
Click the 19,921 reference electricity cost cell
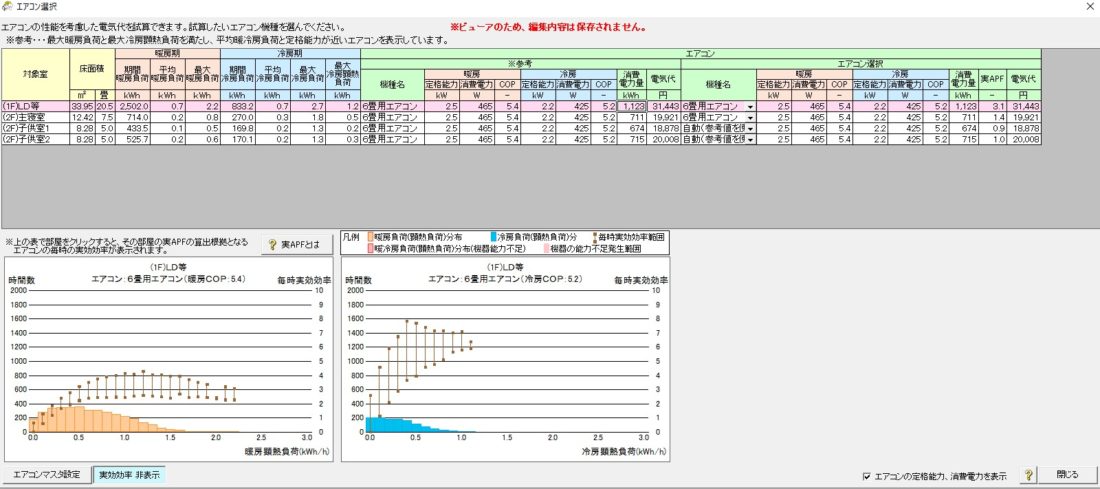[663, 117]
